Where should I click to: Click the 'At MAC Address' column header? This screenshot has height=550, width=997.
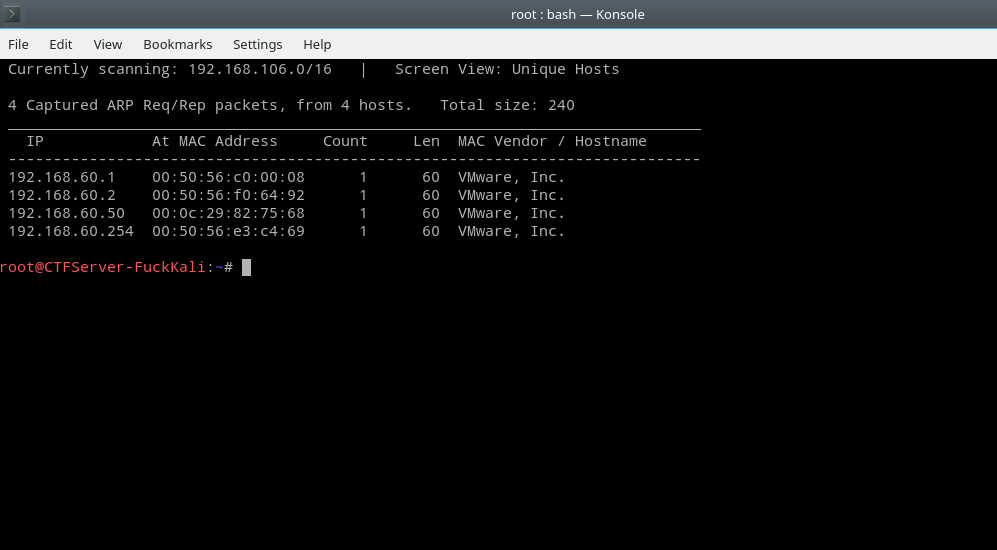coord(215,141)
